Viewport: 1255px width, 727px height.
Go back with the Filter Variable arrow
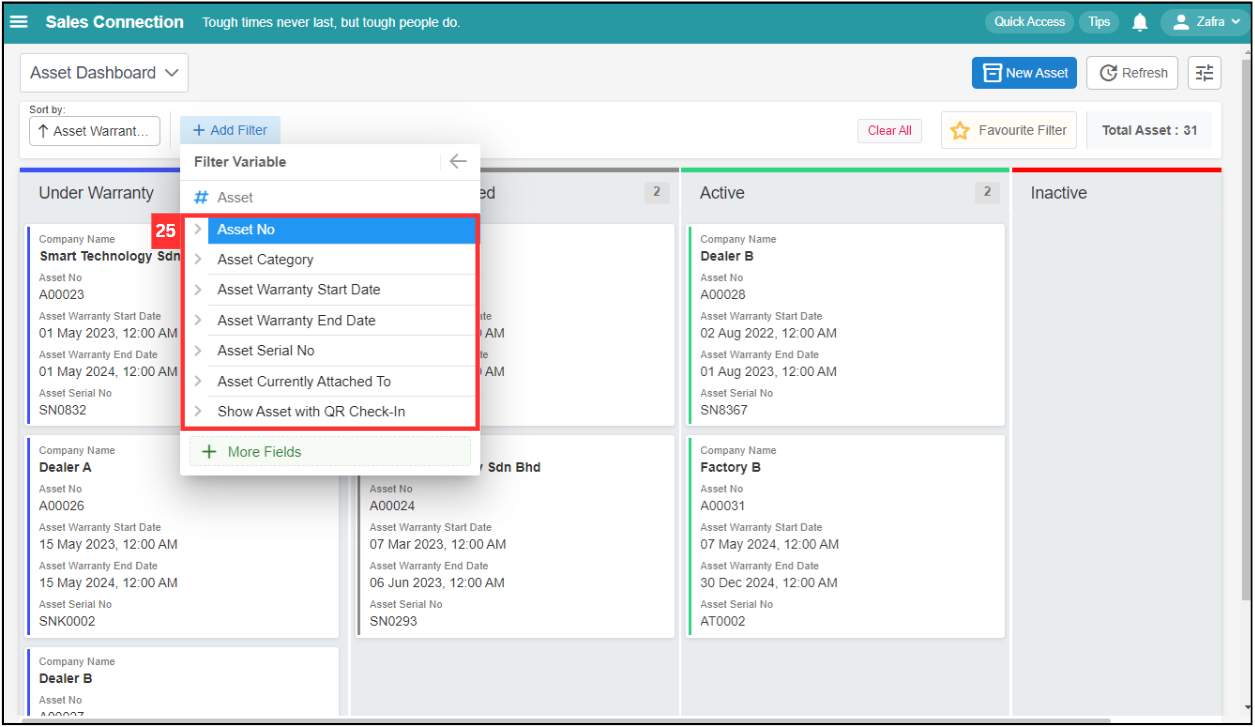coord(458,161)
